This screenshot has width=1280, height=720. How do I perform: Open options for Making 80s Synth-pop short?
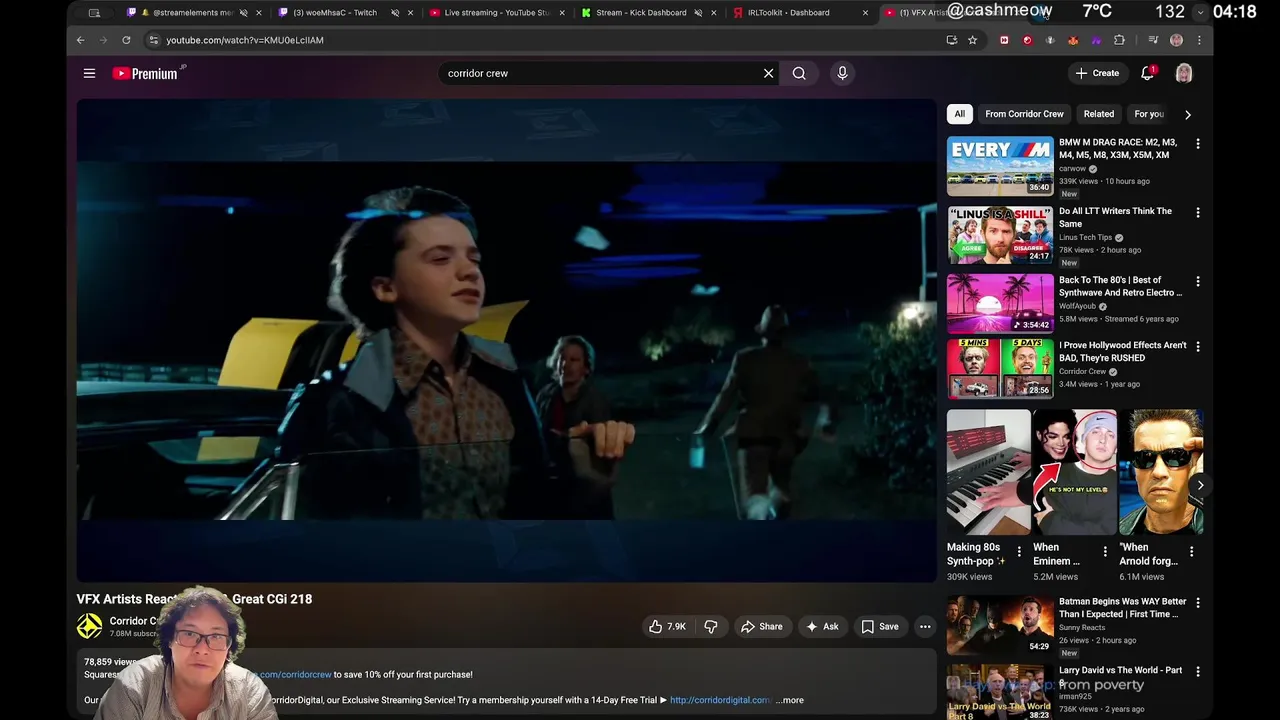[x=1019, y=551]
